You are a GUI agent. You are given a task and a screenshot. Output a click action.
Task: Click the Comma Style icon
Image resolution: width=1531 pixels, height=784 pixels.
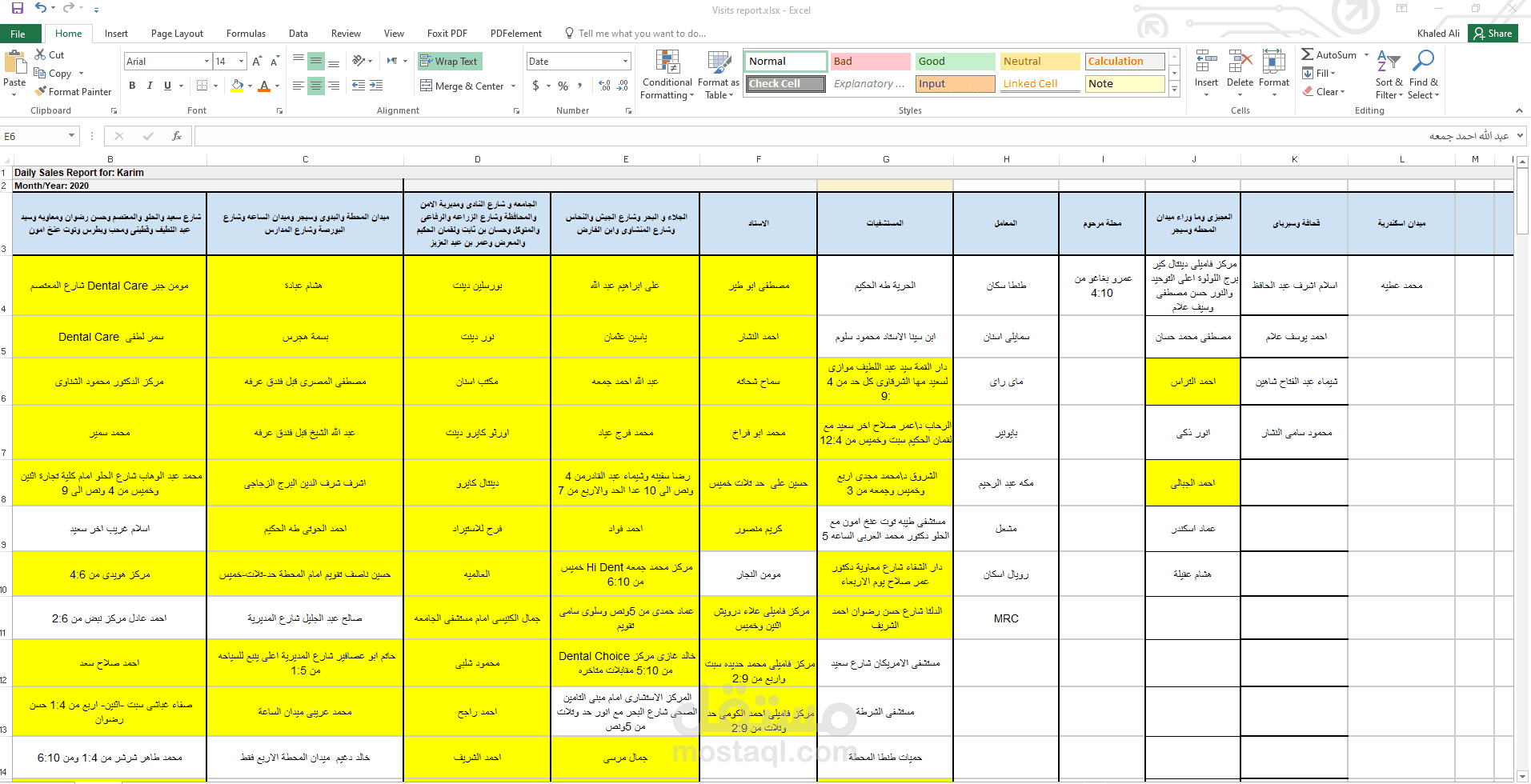(580, 86)
